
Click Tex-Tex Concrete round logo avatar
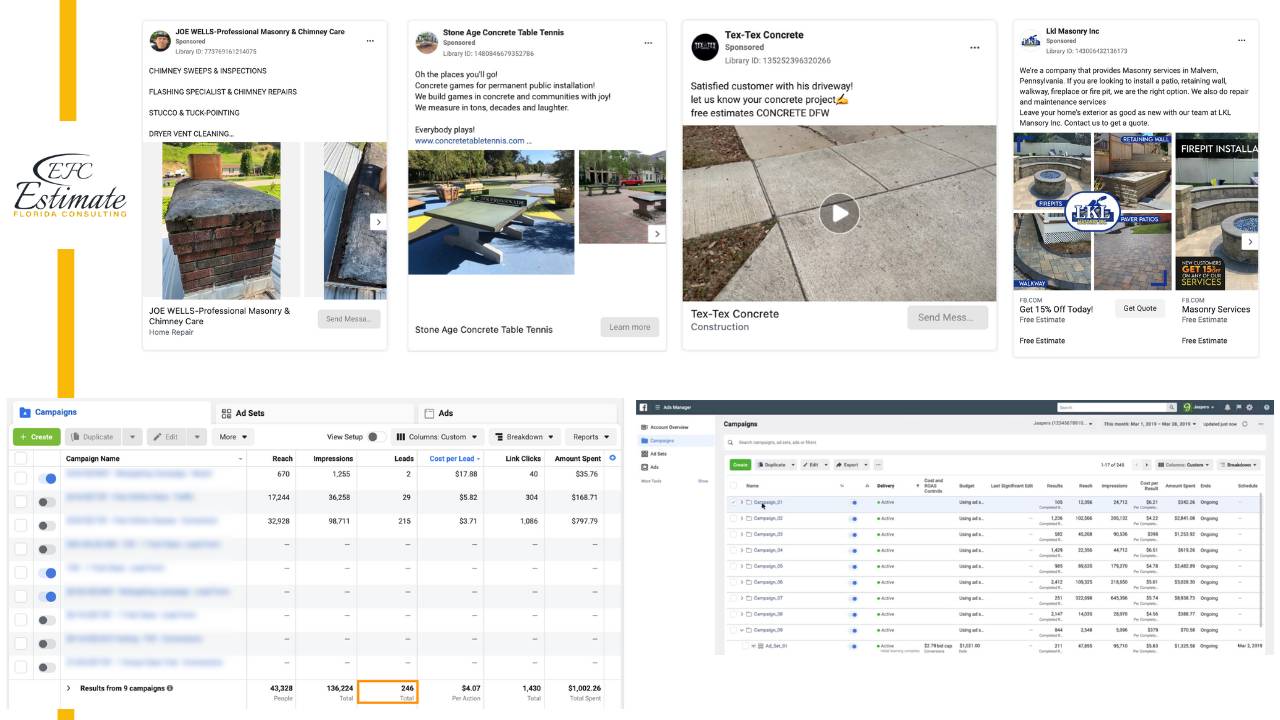pos(705,47)
